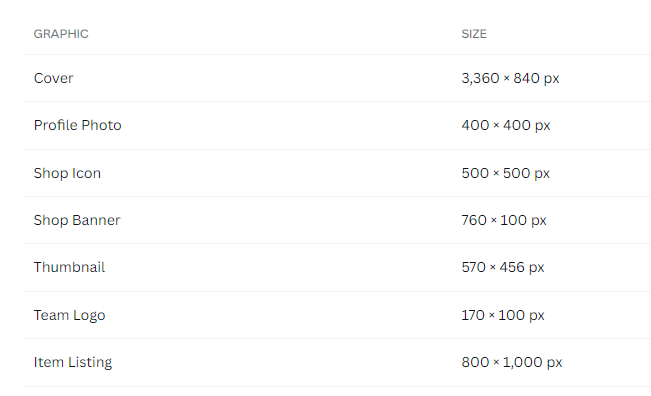
Task: Click the SIZE column header
Action: [x=474, y=34]
